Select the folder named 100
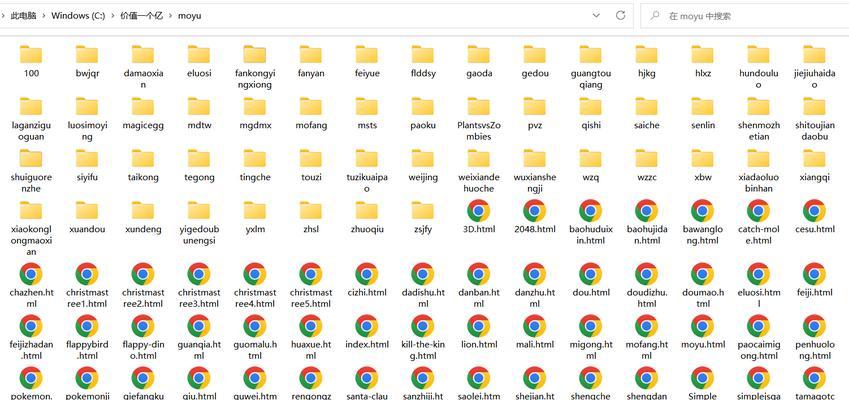Screen dimensions: 849x400 [31, 54]
